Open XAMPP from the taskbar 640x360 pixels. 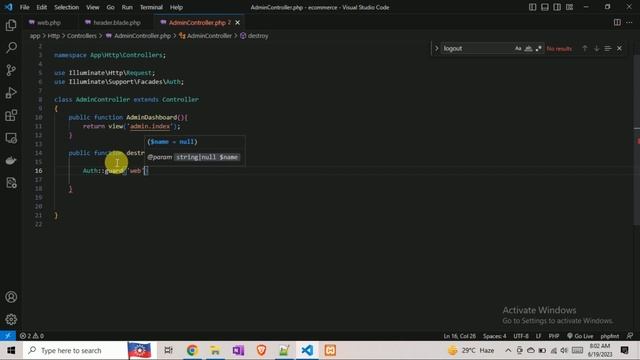330,350
